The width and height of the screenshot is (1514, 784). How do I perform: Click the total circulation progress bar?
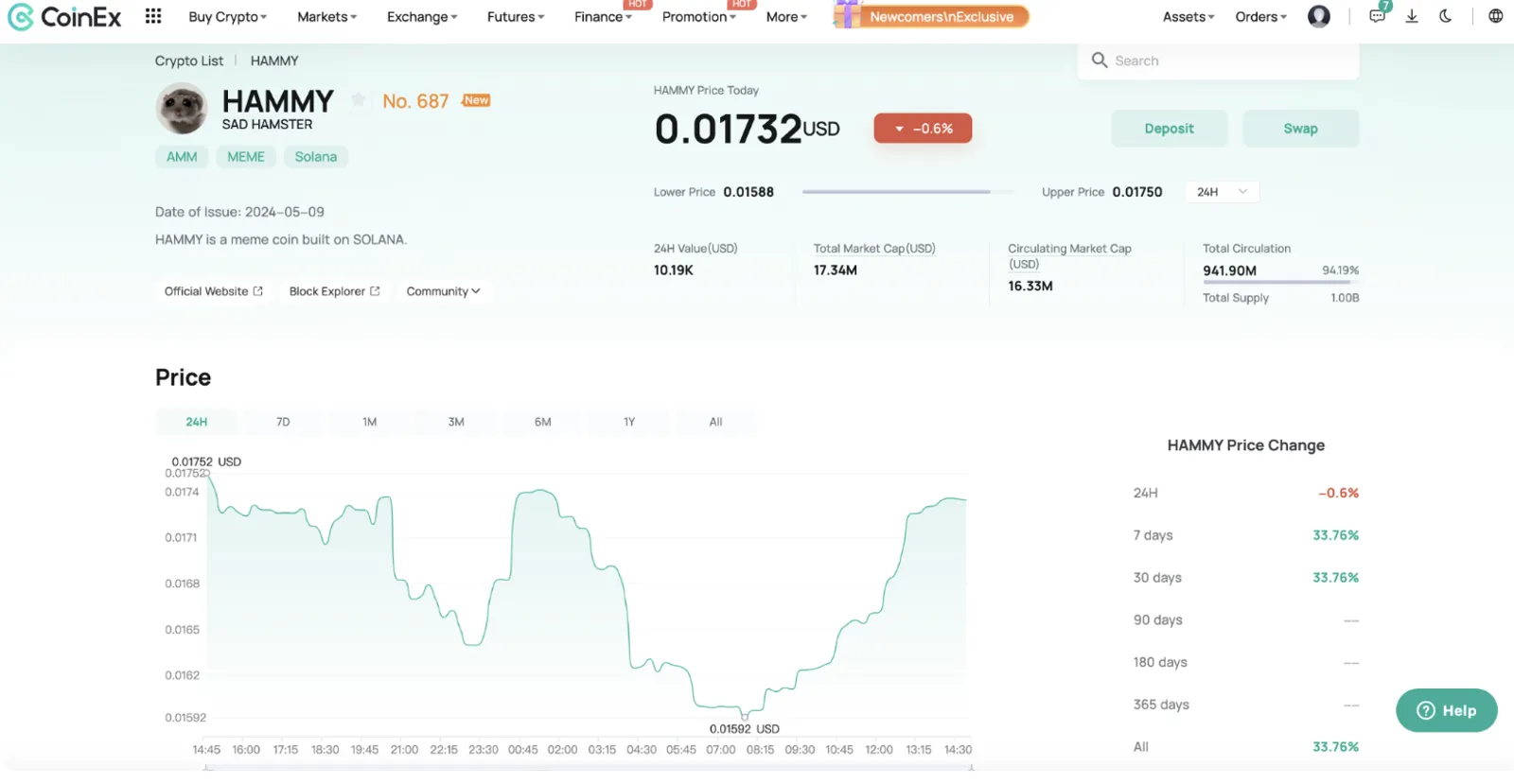tap(1280, 283)
